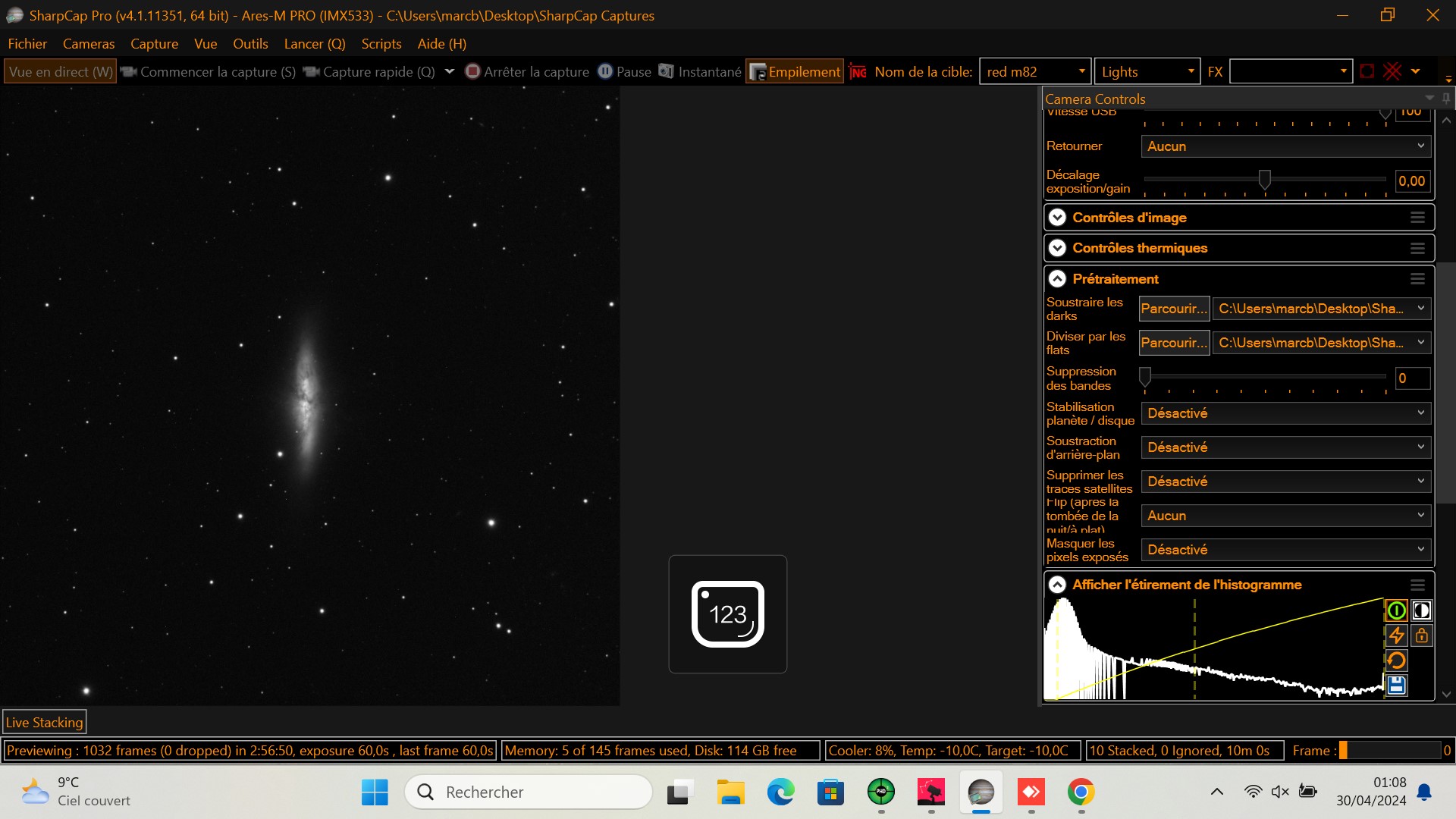Open the Retourner dropdown
Screen dimensions: 1456x819
[x=1285, y=146]
